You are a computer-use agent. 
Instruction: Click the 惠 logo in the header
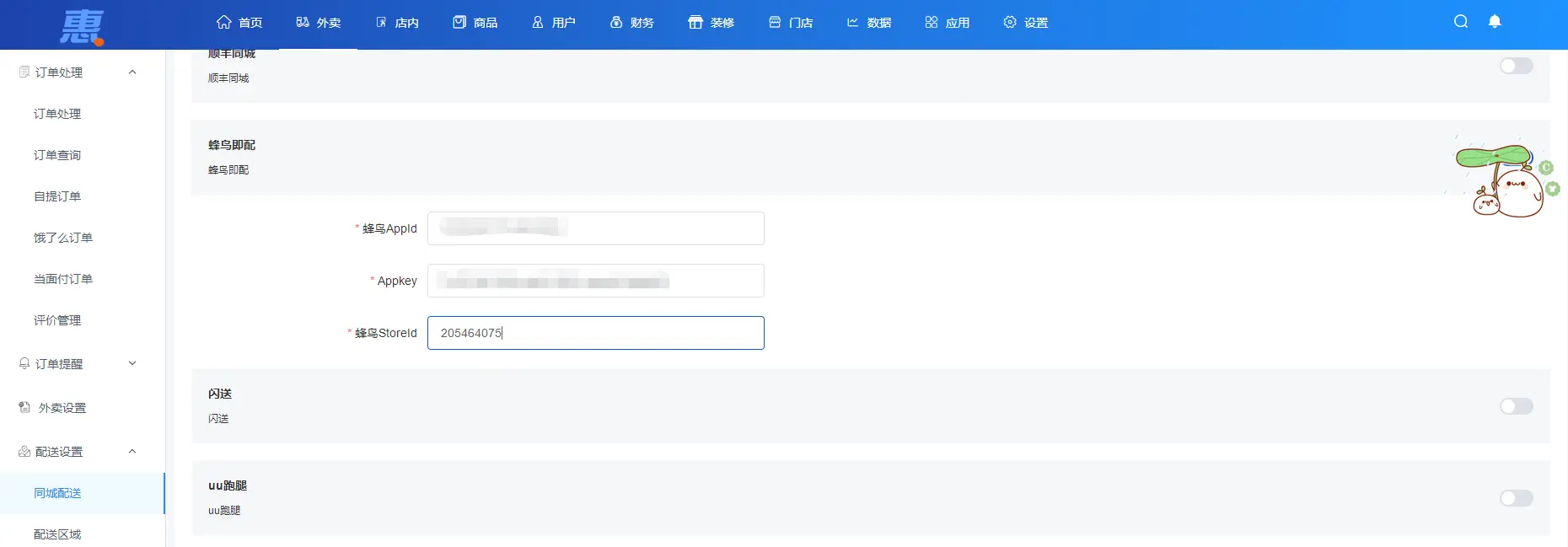[82, 26]
